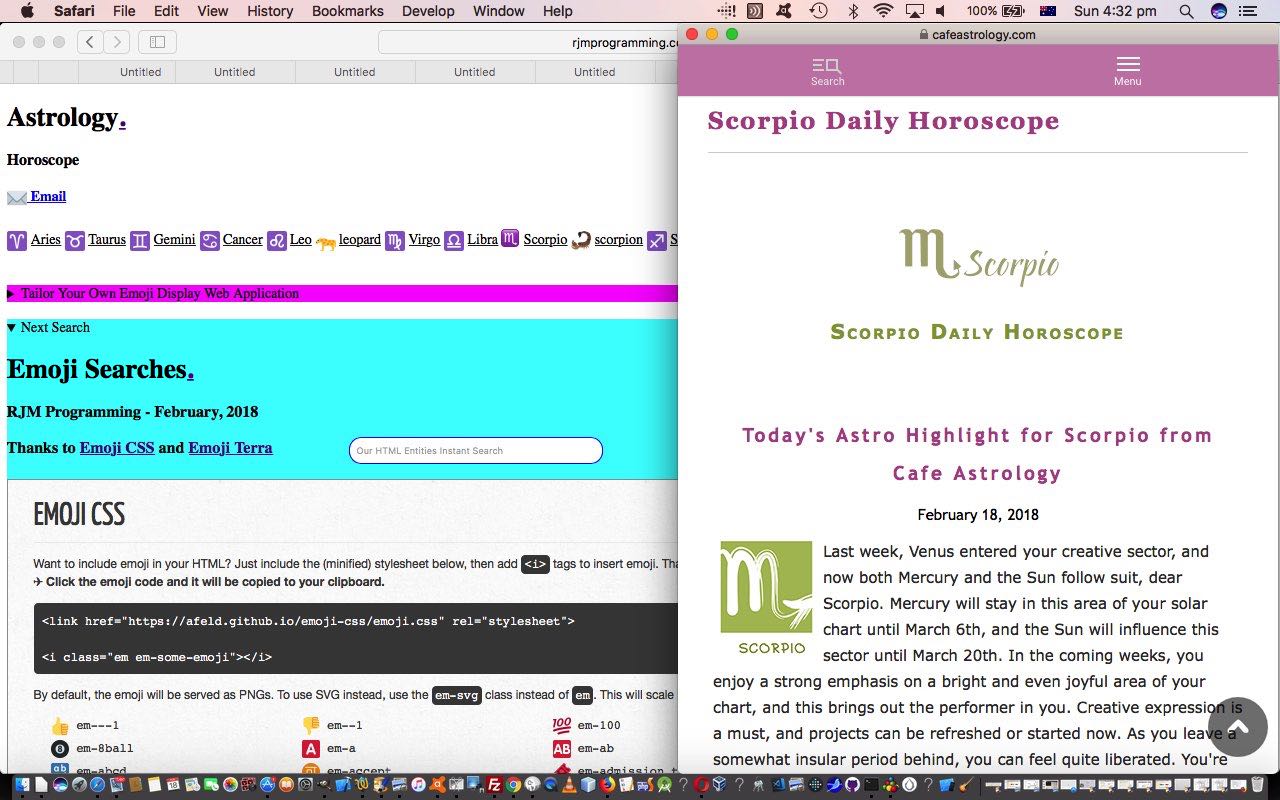The height and width of the screenshot is (800, 1280).
Task: Open the Trash in the Dock
Action: pyautogui.click(x=1257, y=786)
